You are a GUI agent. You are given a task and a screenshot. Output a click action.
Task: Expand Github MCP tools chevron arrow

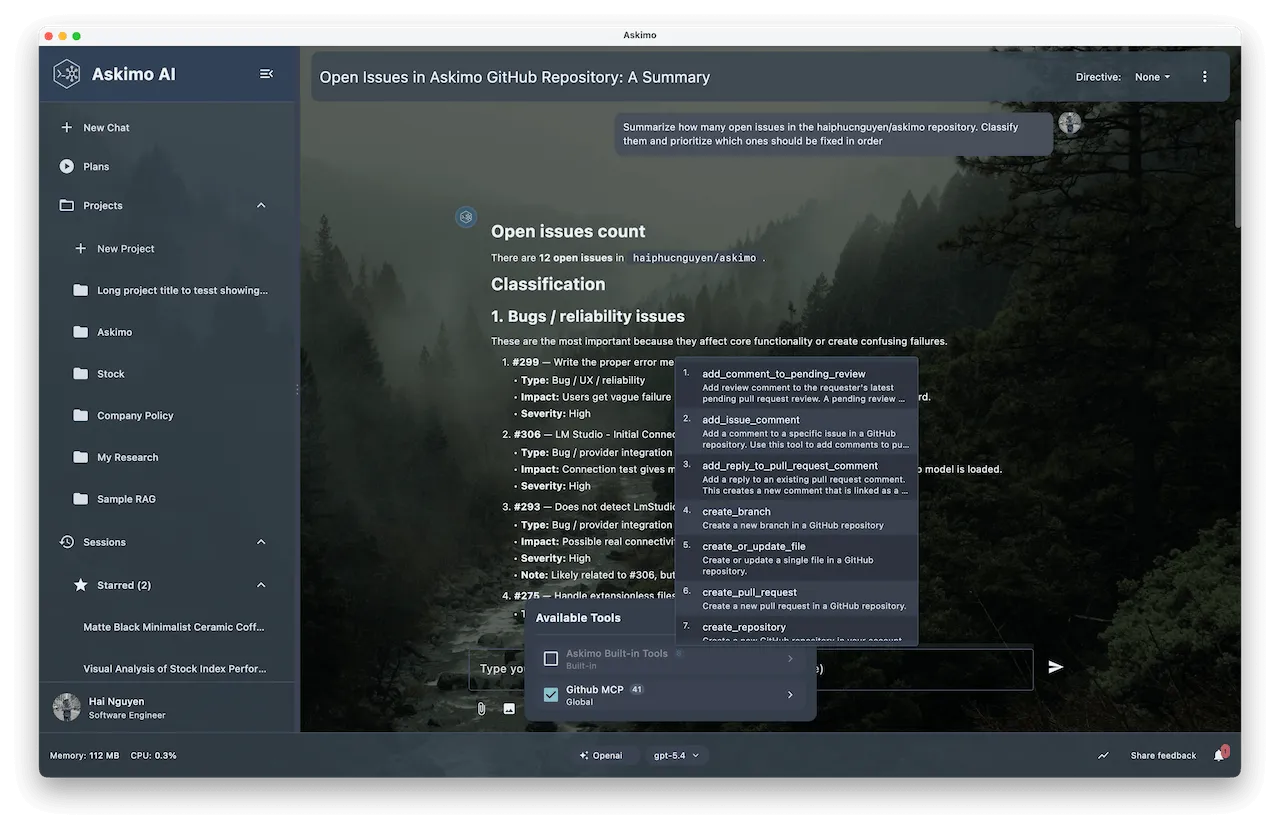point(790,695)
